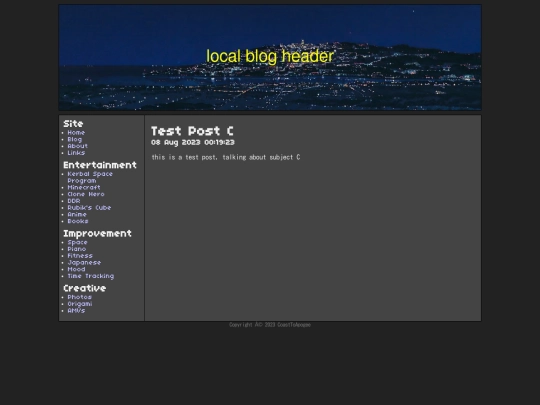Select the Mood link
The width and height of the screenshot is (540, 405).
[x=76, y=269]
